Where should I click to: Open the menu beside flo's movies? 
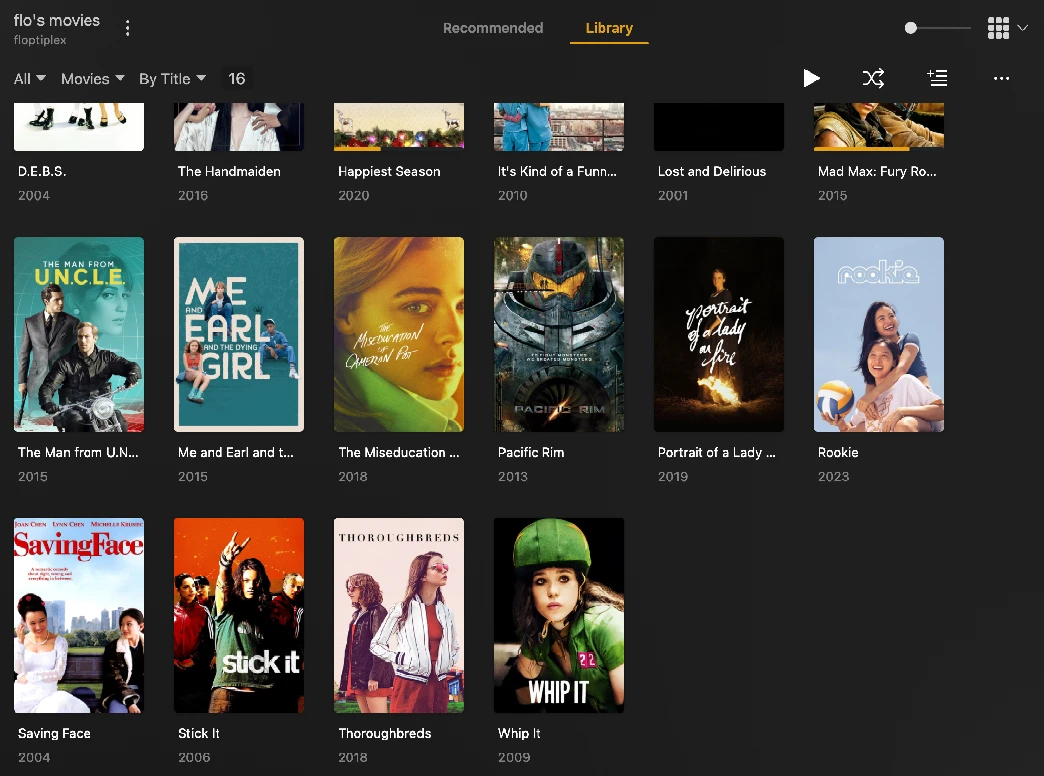[127, 28]
